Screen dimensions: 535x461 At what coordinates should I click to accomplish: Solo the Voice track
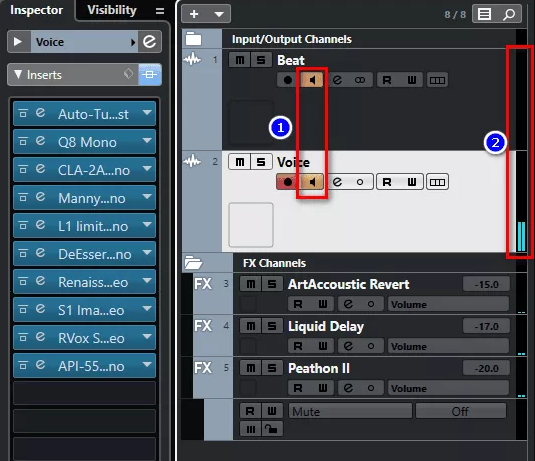point(261,162)
